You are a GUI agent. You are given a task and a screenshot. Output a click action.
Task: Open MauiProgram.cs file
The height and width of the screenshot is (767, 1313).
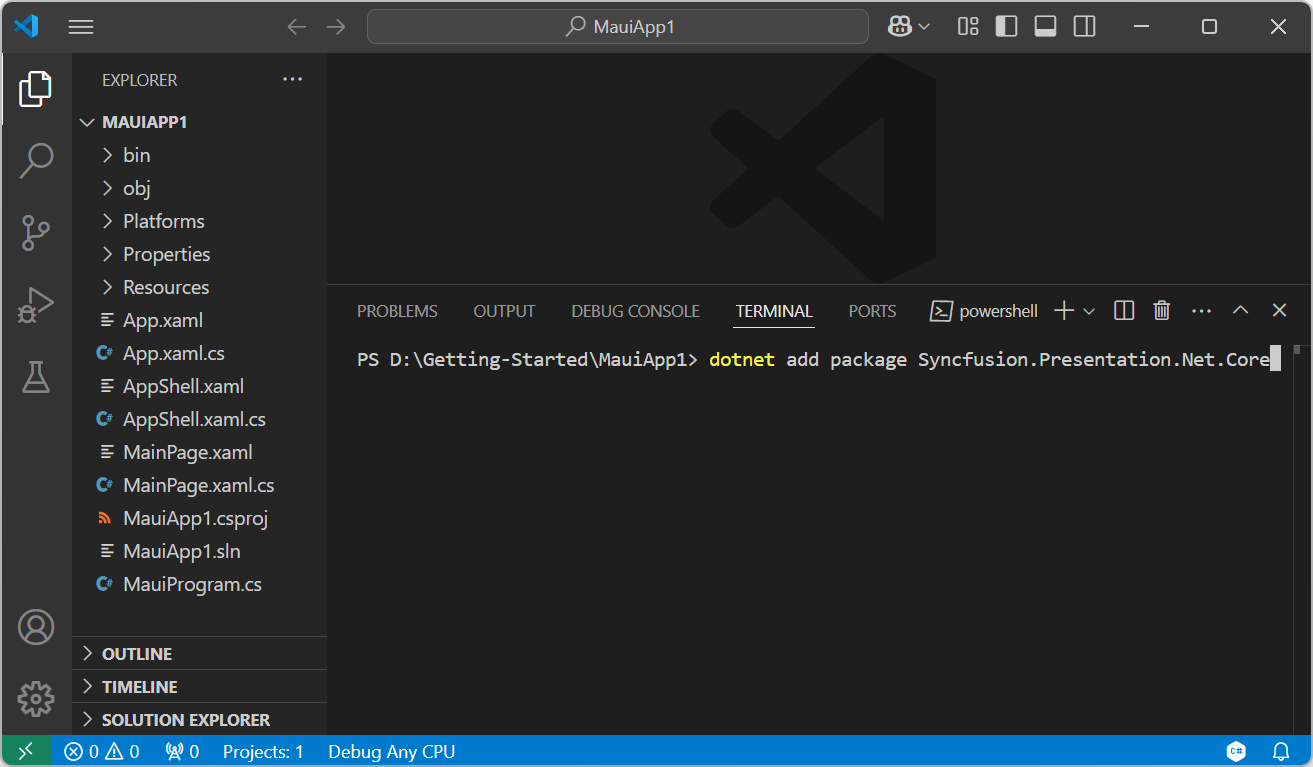coord(200,584)
